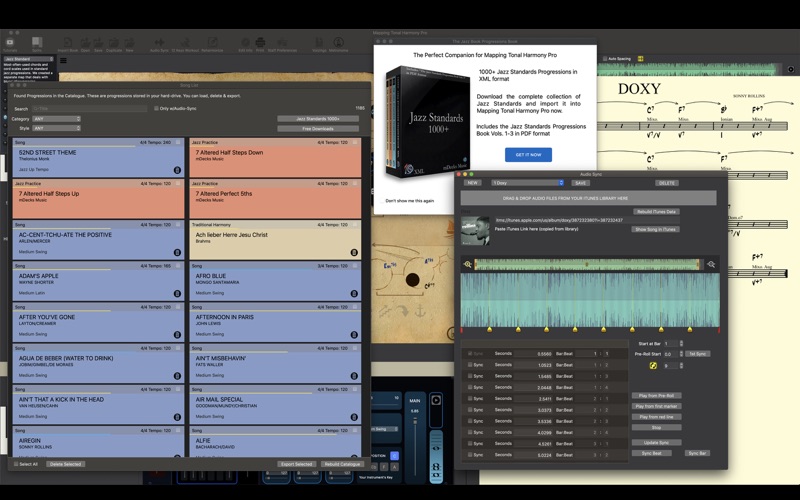Click Play from Pre-Roll button
800x500 pixels.
click(x=656, y=395)
